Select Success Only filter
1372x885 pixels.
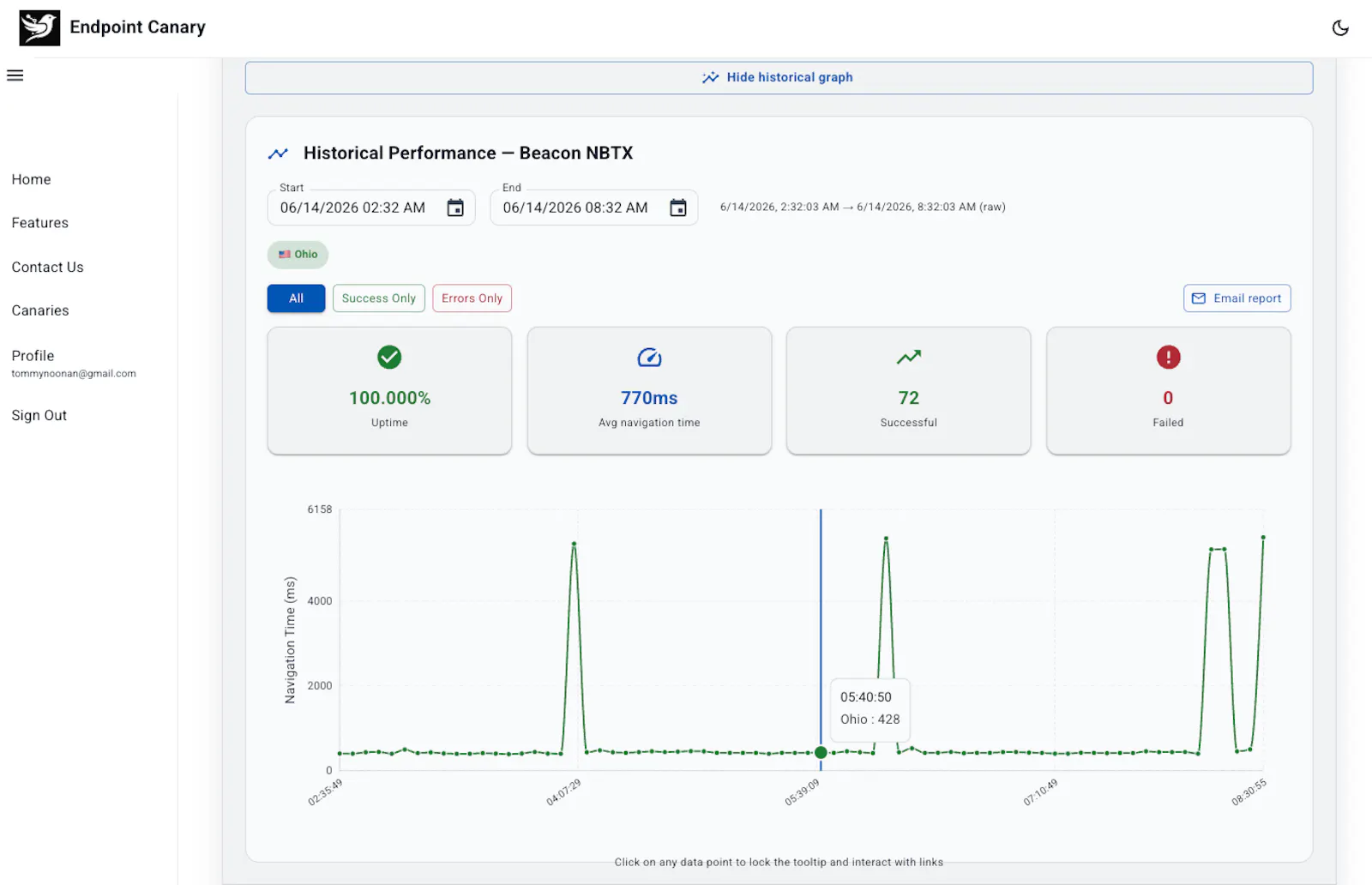pos(379,298)
